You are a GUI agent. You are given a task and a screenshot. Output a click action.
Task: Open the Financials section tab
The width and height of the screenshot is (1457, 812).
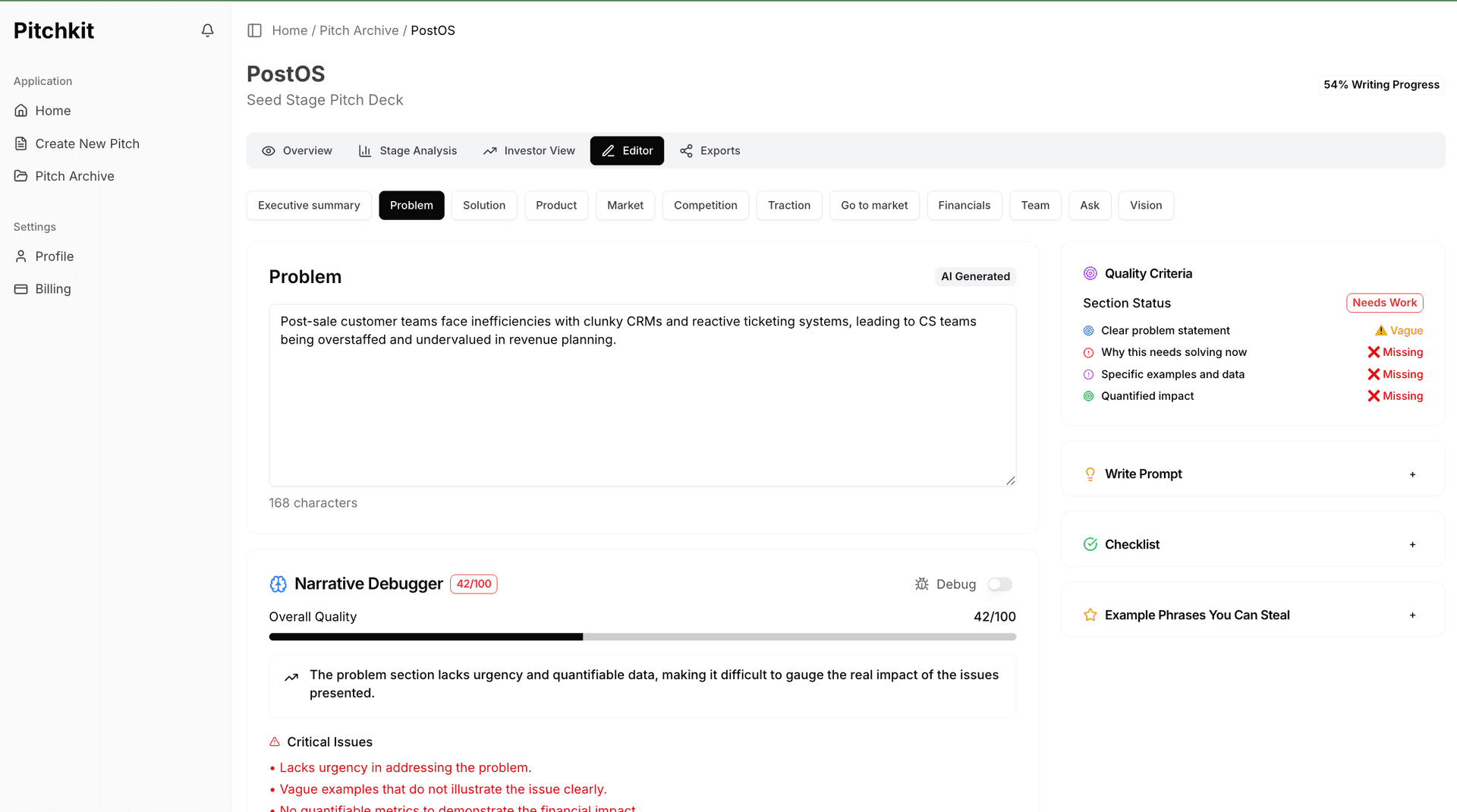pos(964,205)
